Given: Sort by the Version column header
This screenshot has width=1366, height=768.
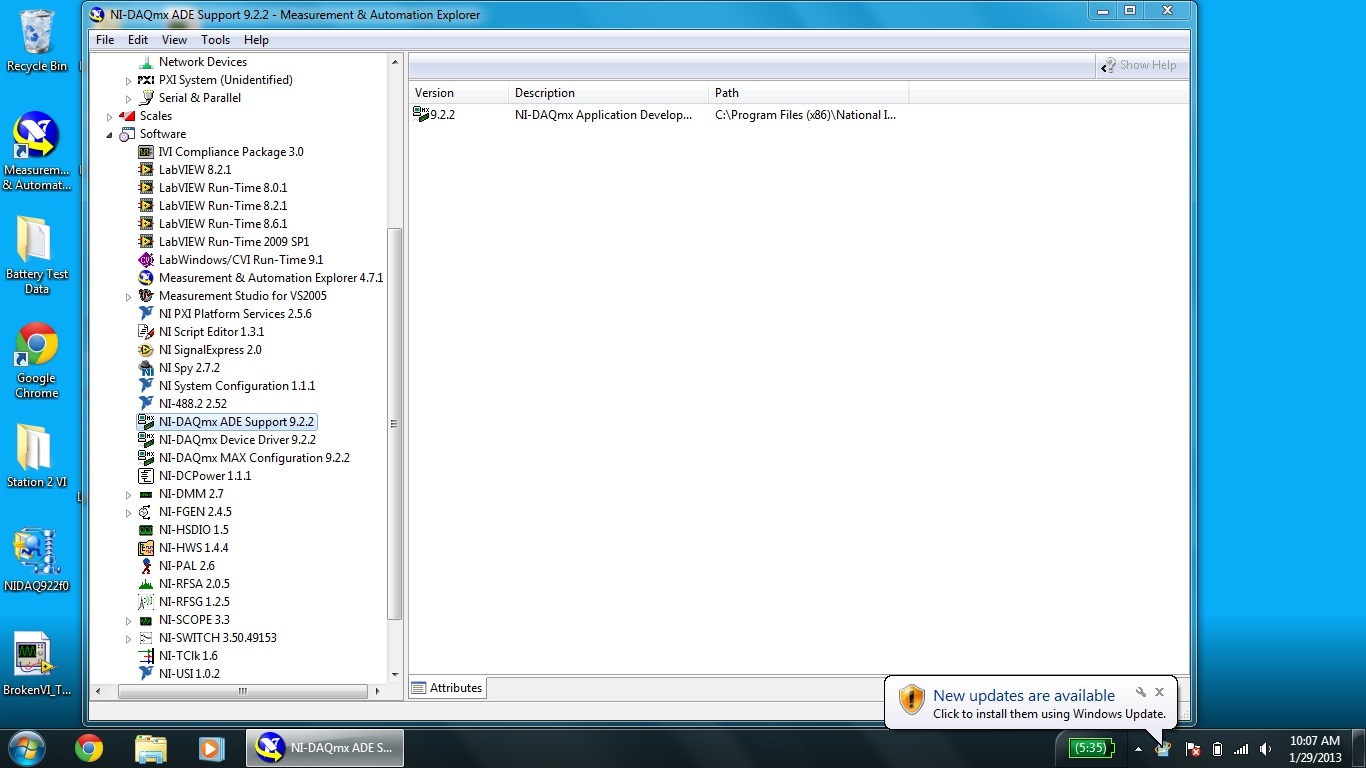Looking at the screenshot, I should [x=458, y=93].
